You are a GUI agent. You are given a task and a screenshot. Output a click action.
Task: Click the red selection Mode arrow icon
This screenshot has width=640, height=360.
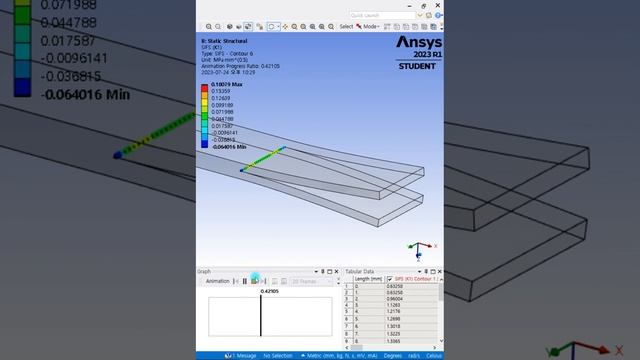pos(359,27)
